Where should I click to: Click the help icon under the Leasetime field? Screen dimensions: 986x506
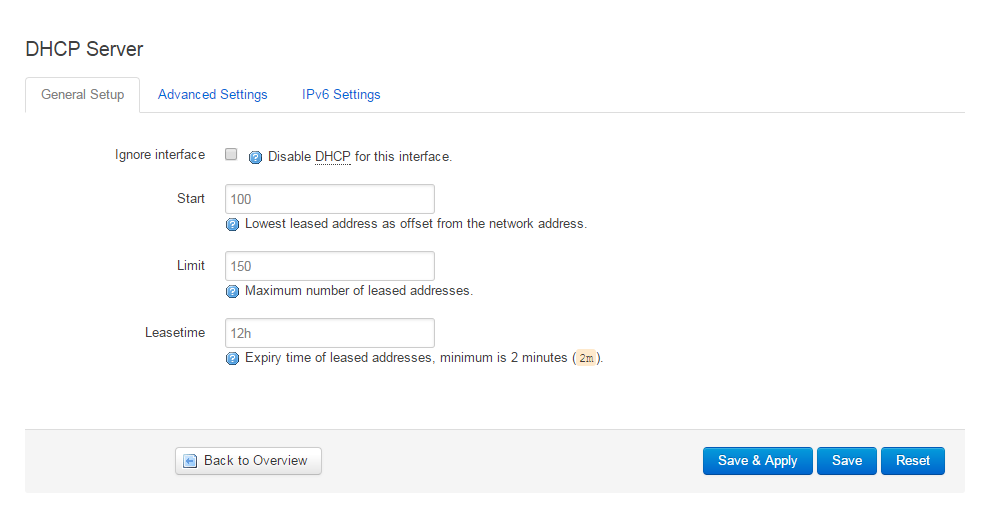click(233, 358)
